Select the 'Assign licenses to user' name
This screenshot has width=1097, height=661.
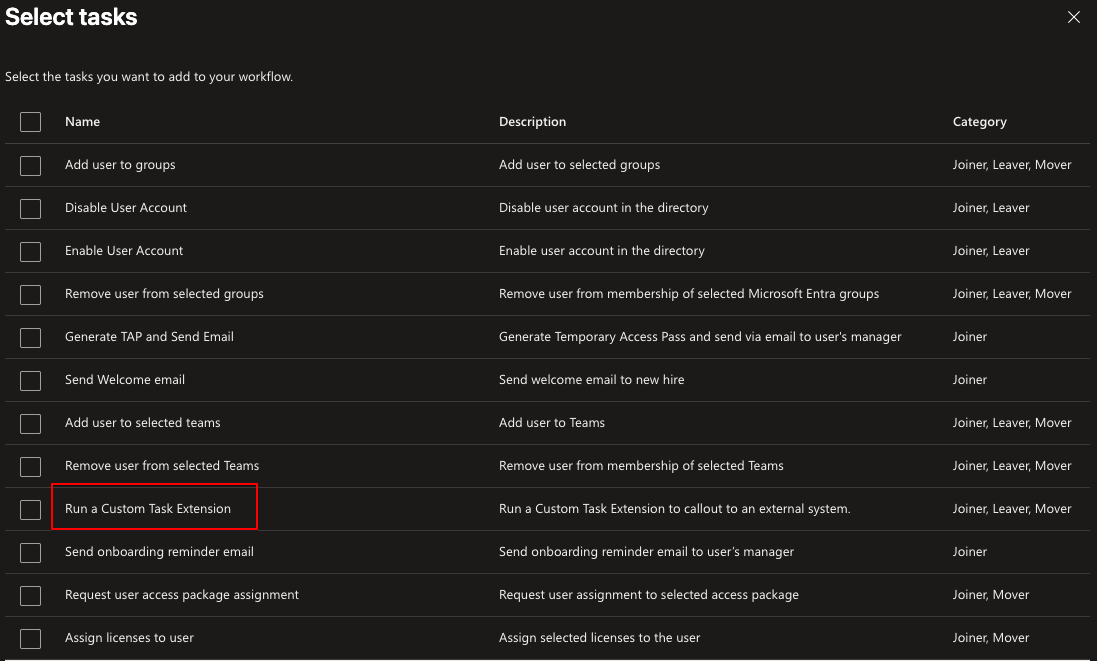click(129, 638)
